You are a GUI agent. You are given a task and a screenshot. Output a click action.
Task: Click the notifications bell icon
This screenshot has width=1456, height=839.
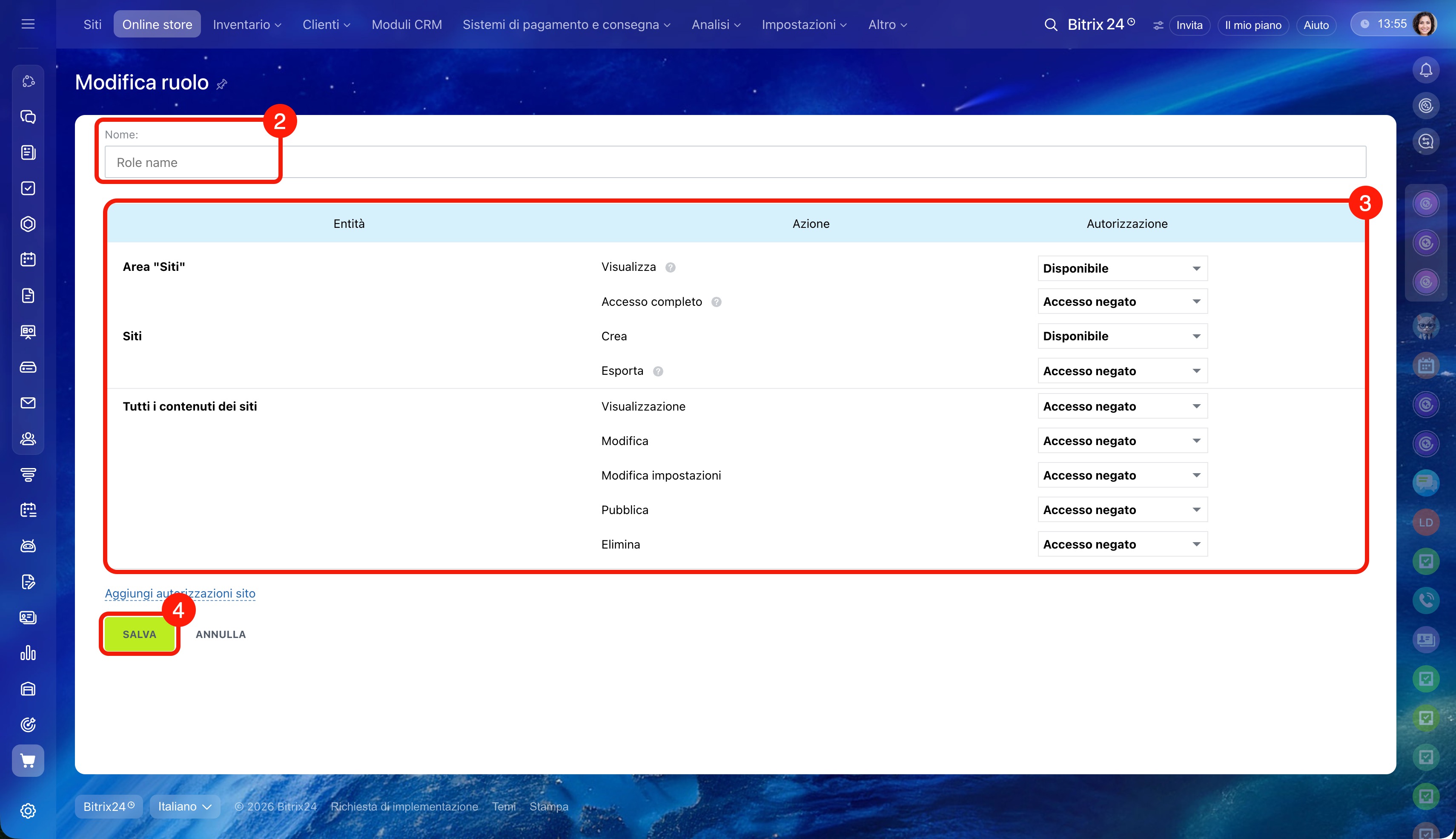(x=1425, y=70)
